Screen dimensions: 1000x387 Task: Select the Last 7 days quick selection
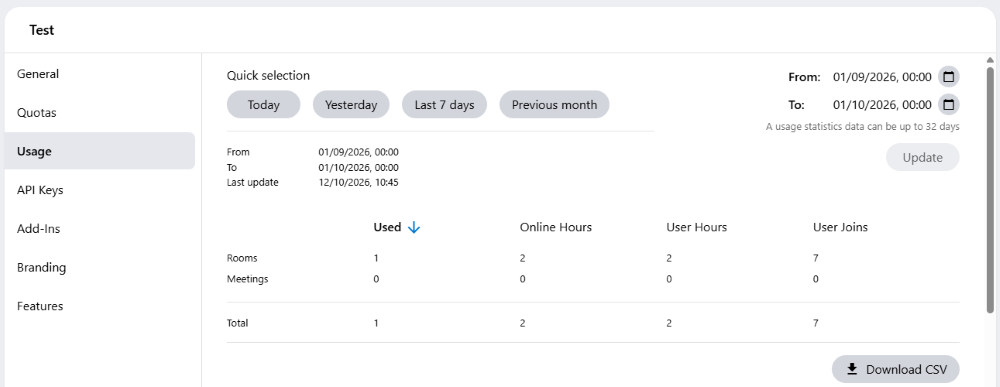pyautogui.click(x=445, y=105)
